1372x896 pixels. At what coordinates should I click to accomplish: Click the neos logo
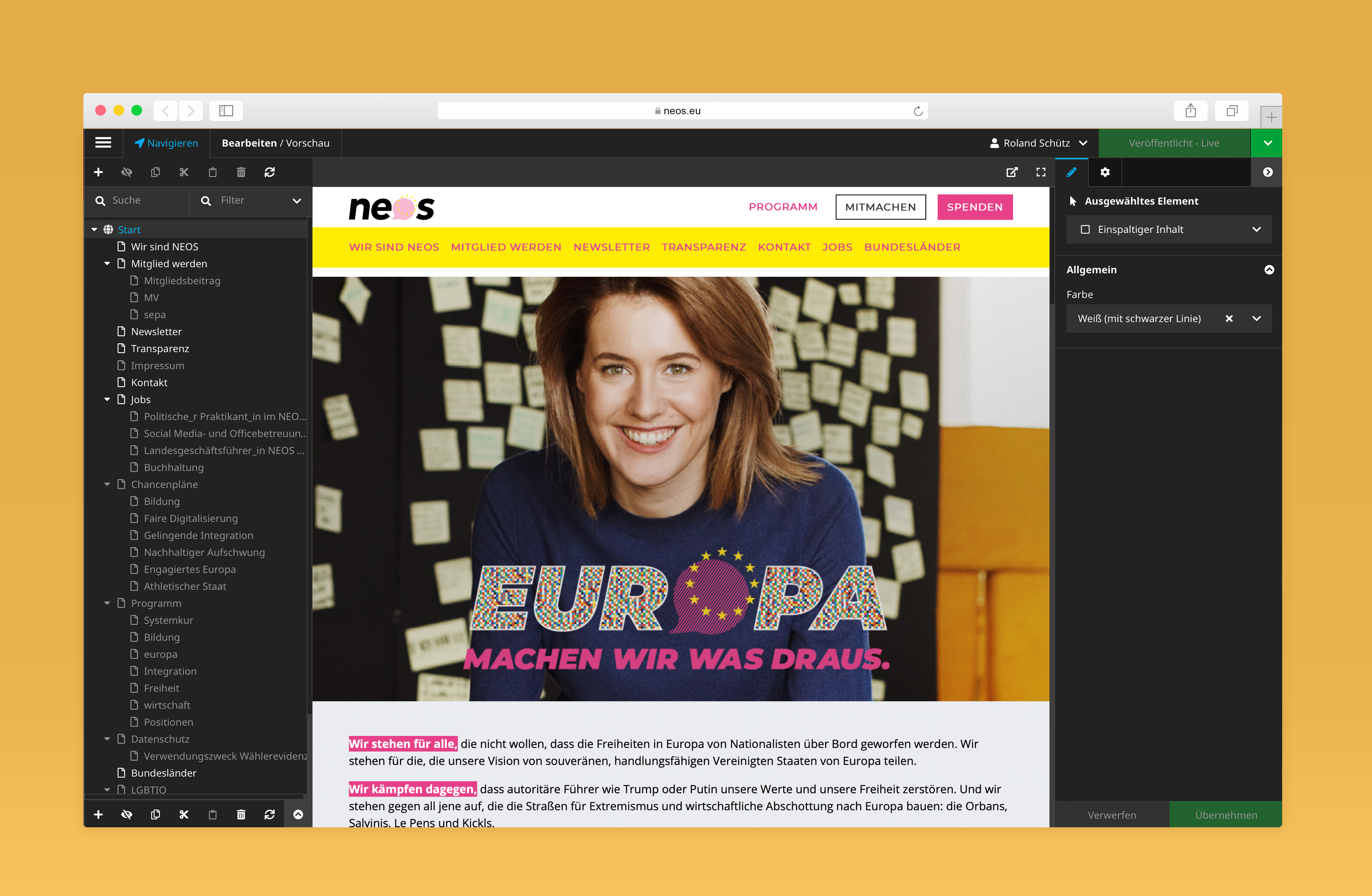(x=391, y=208)
